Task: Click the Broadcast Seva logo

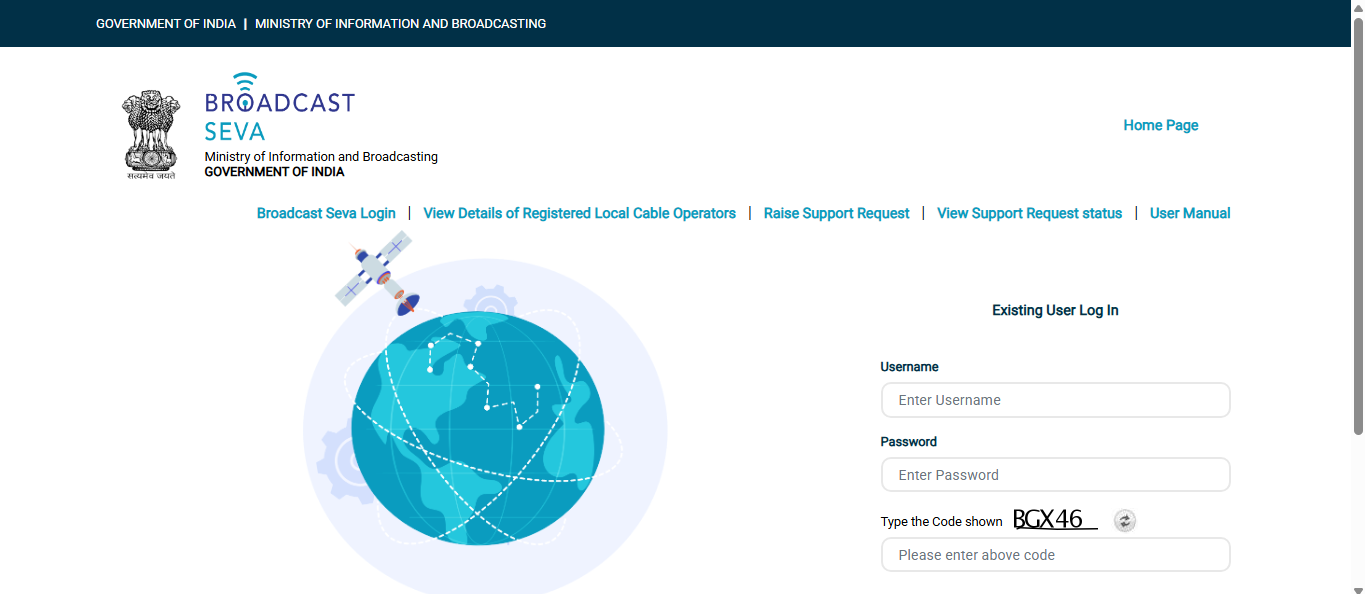Action: (x=280, y=106)
